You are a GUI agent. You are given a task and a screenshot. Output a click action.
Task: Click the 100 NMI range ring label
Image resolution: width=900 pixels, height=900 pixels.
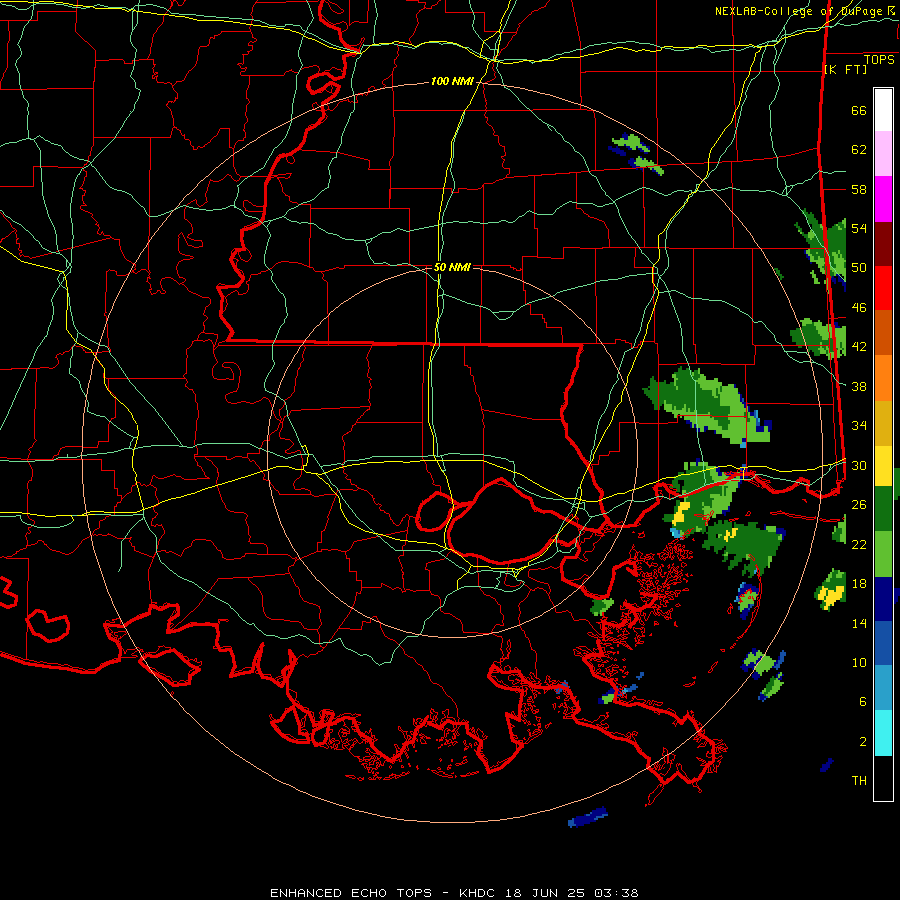452,82
